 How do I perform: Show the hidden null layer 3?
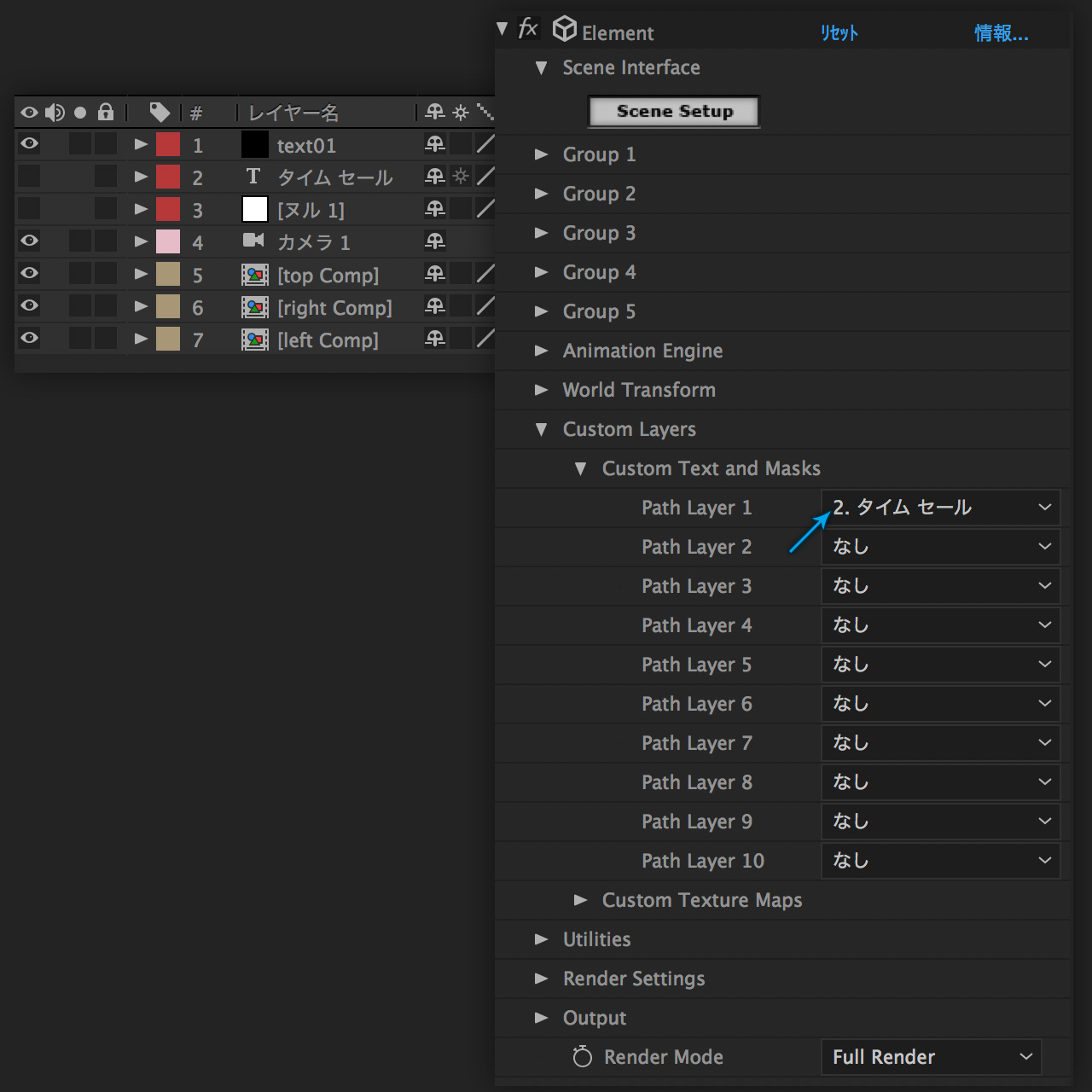[x=29, y=209]
